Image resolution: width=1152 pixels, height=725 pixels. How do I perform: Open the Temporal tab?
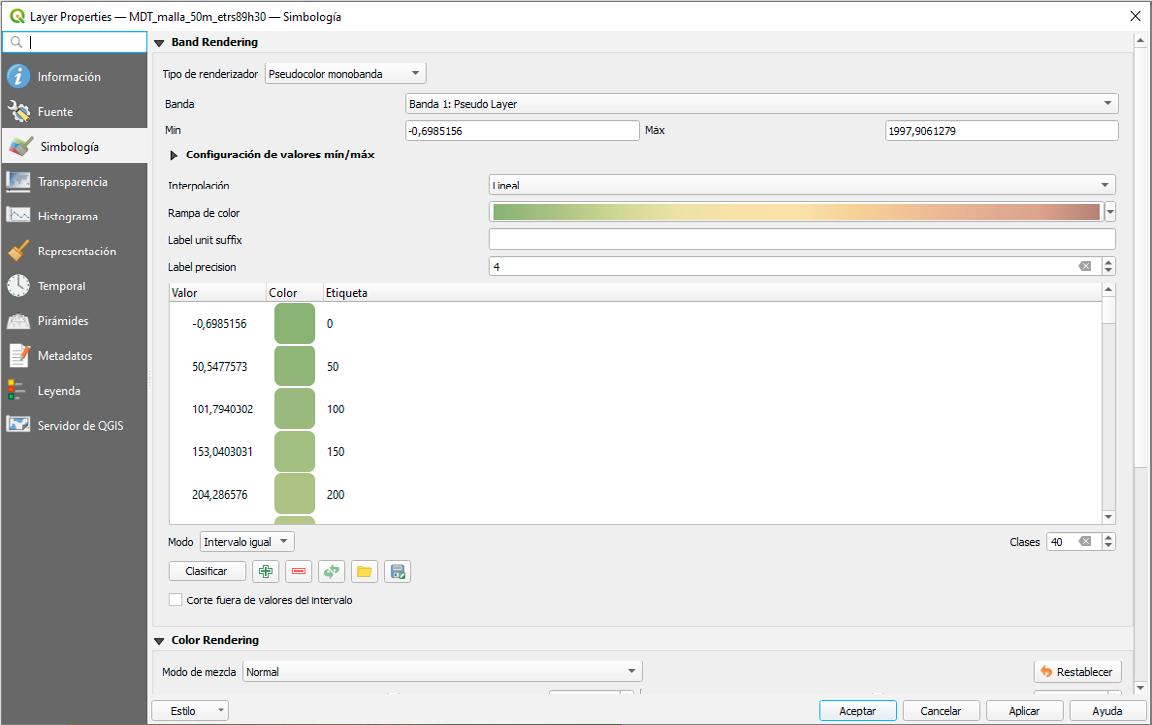tap(74, 286)
